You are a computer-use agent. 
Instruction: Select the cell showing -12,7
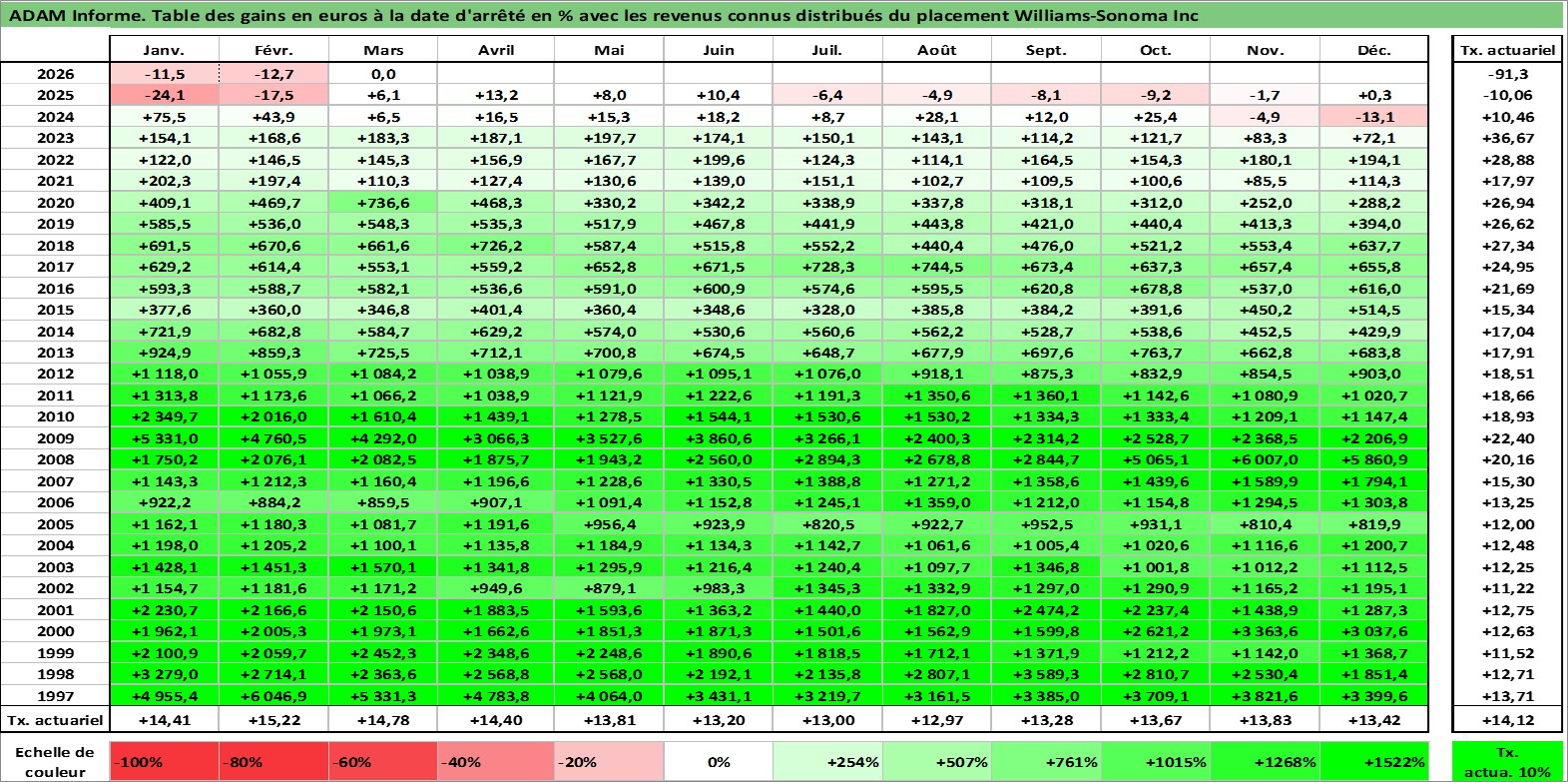(273, 74)
